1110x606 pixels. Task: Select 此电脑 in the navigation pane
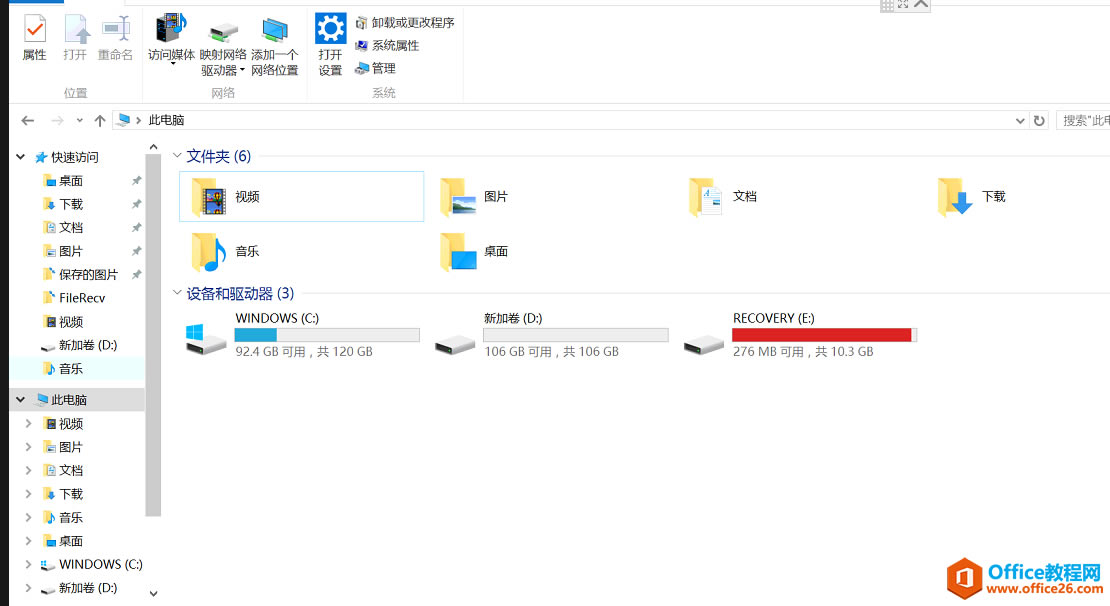69,400
